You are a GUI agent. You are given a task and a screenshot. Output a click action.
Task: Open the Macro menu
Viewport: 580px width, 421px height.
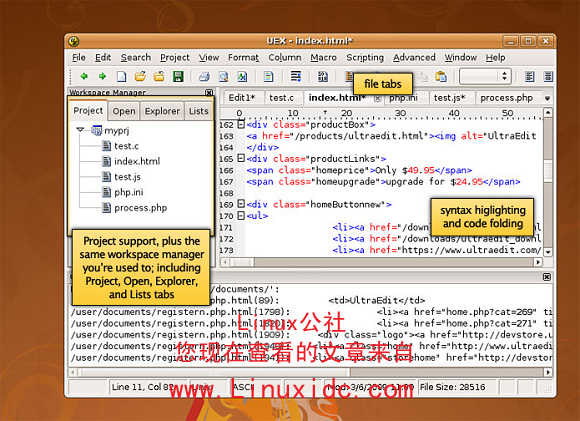(324, 58)
